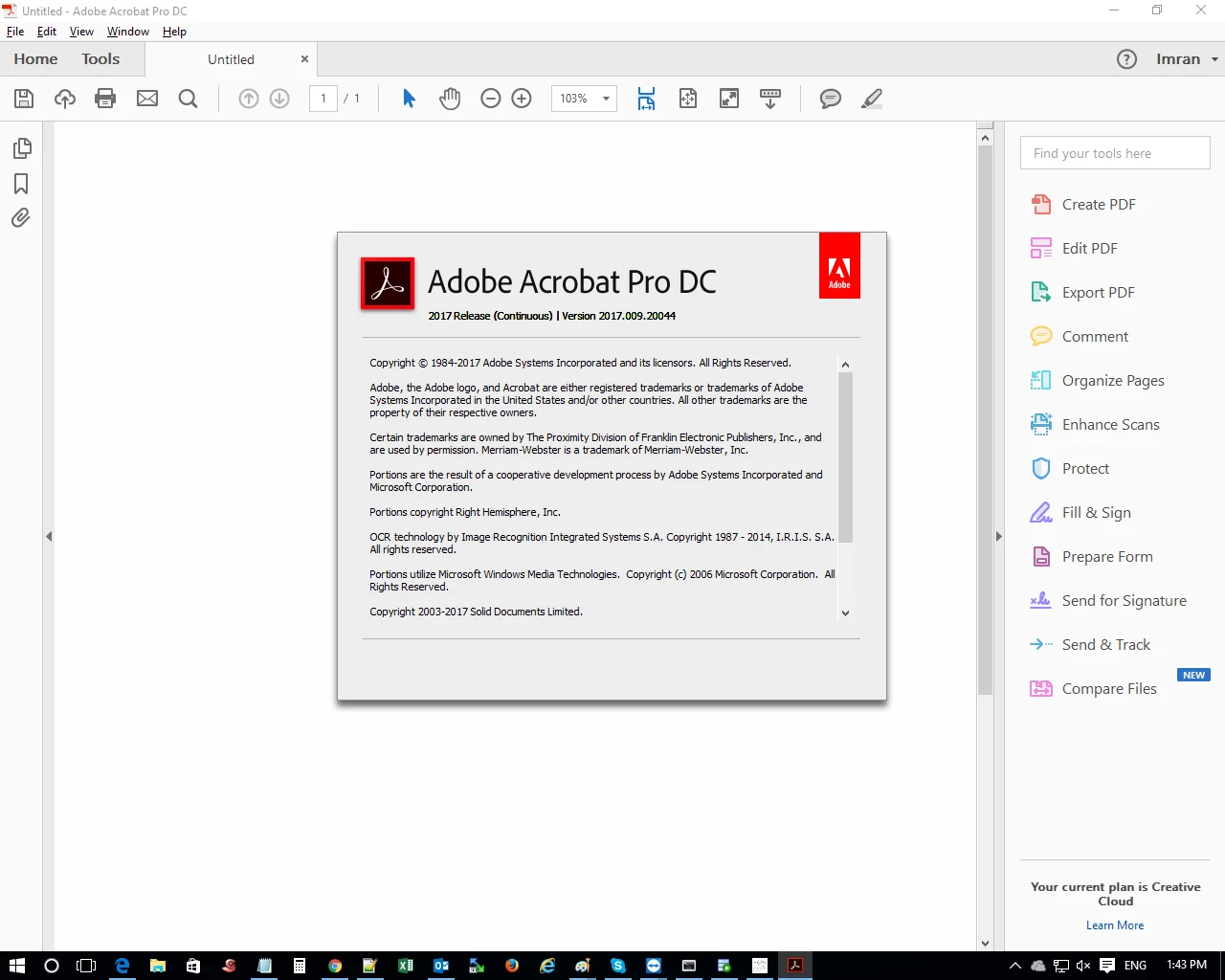Image resolution: width=1225 pixels, height=980 pixels.
Task: Click the read mode keyboard icon
Action: click(770, 99)
